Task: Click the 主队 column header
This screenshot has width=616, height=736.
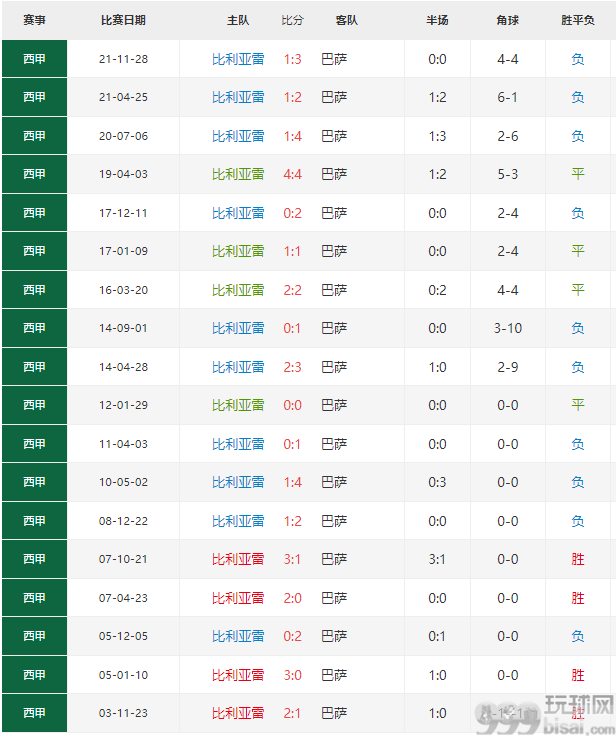Action: click(238, 20)
